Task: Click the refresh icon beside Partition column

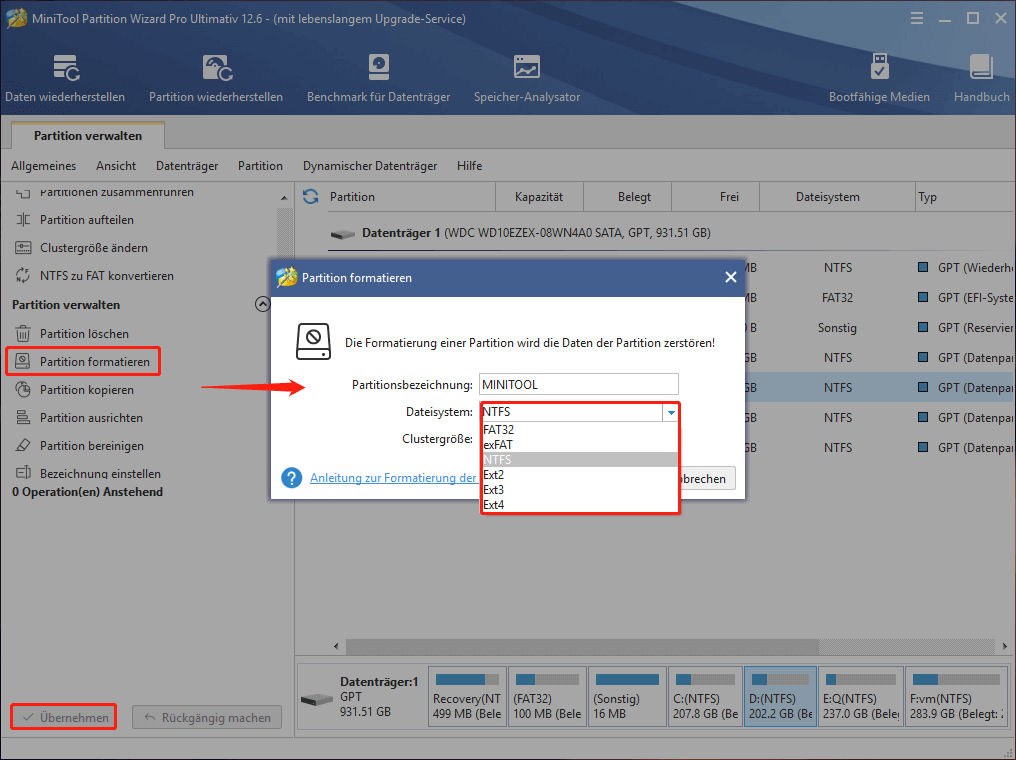Action: click(x=310, y=197)
